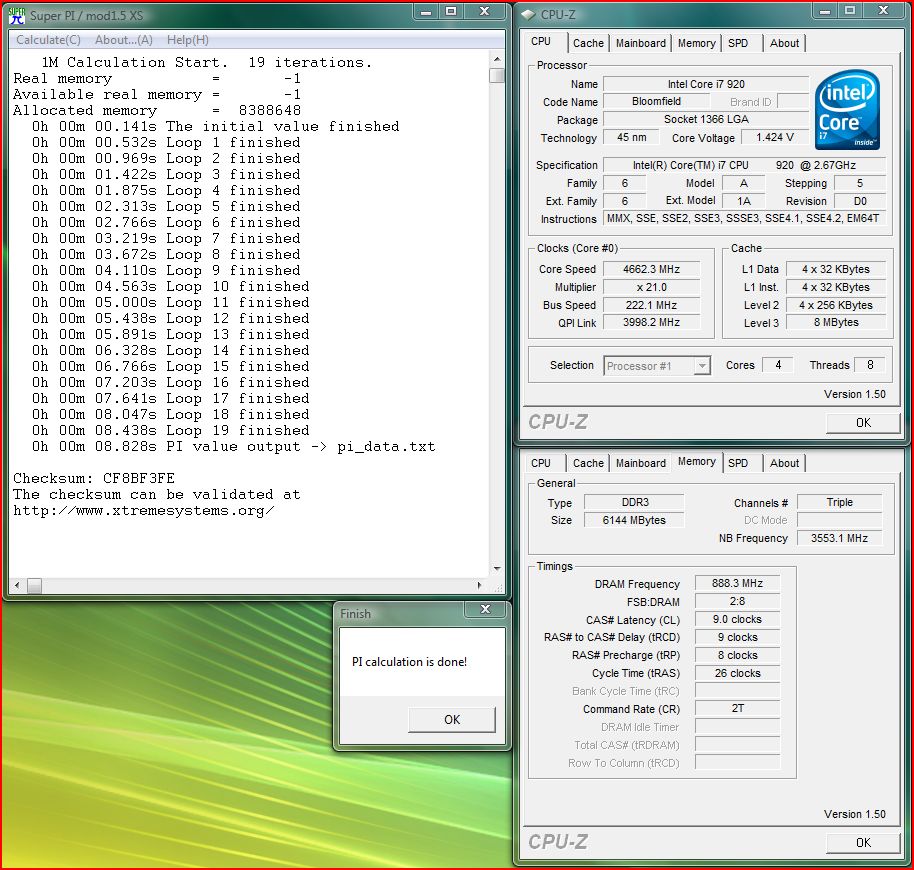
Task: Switch to SPD tab in upper CPU-Z window
Action: pyautogui.click(x=738, y=43)
